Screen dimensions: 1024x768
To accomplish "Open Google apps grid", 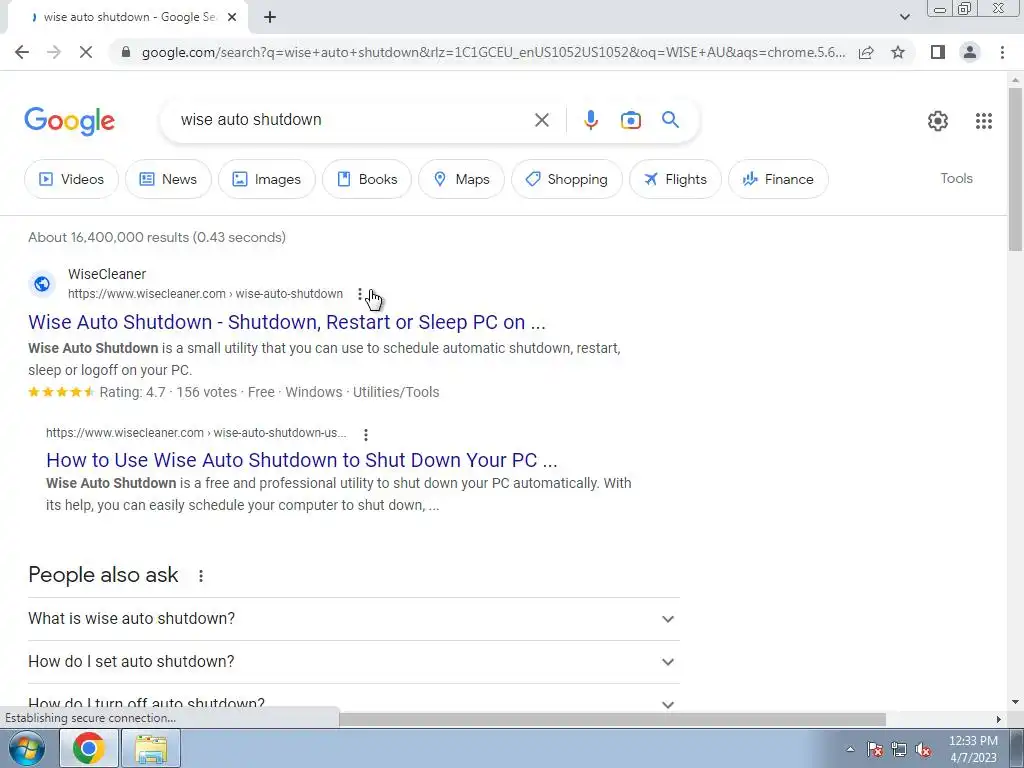I will (x=984, y=121).
